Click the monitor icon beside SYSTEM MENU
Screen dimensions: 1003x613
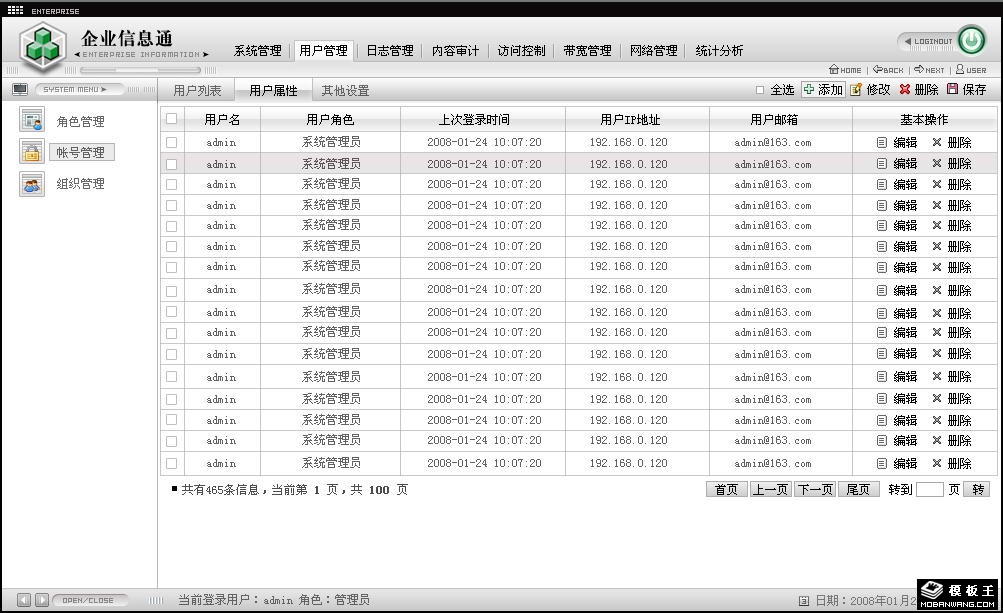20,90
